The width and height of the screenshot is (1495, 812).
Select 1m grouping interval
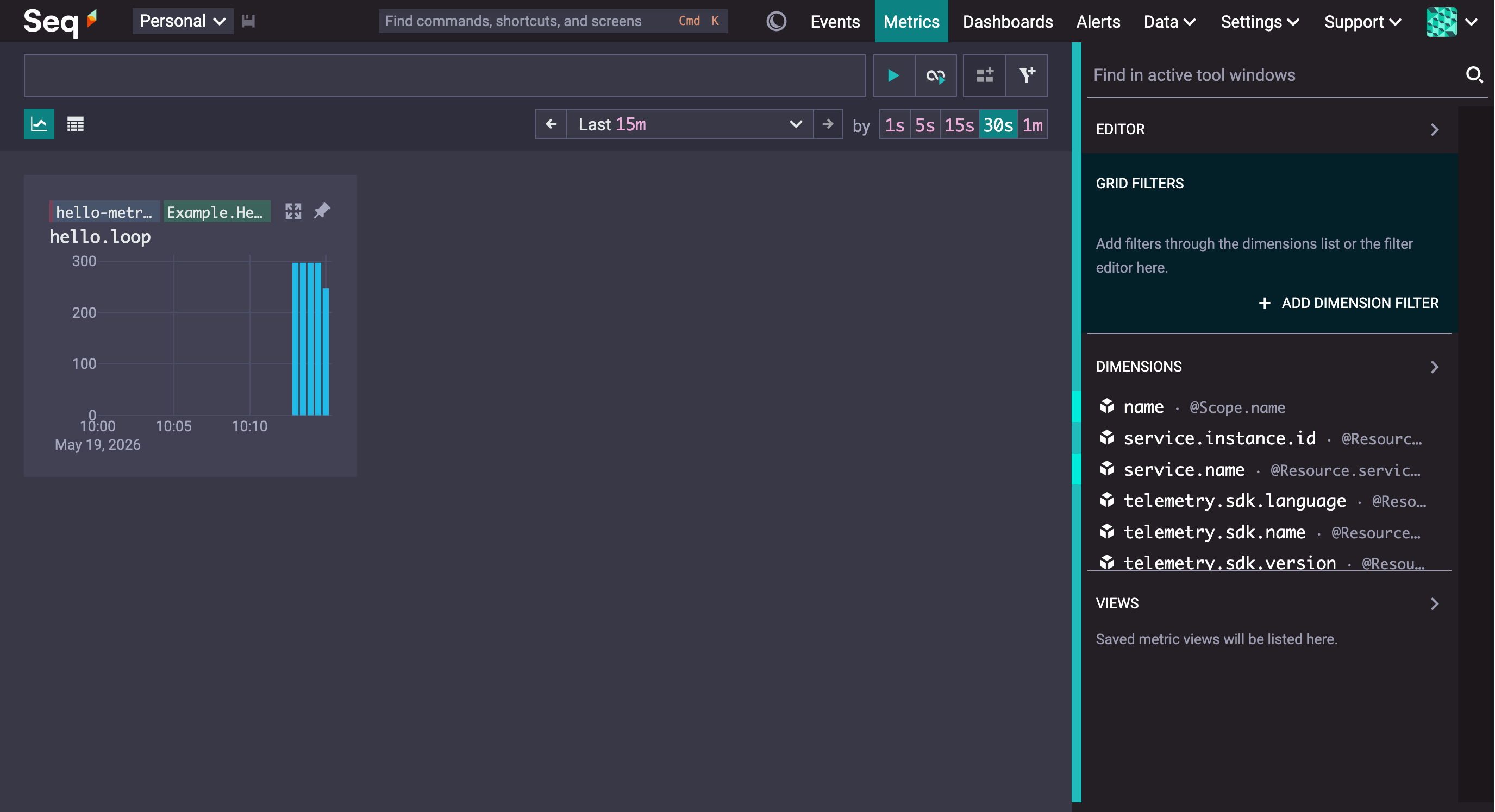[1033, 125]
